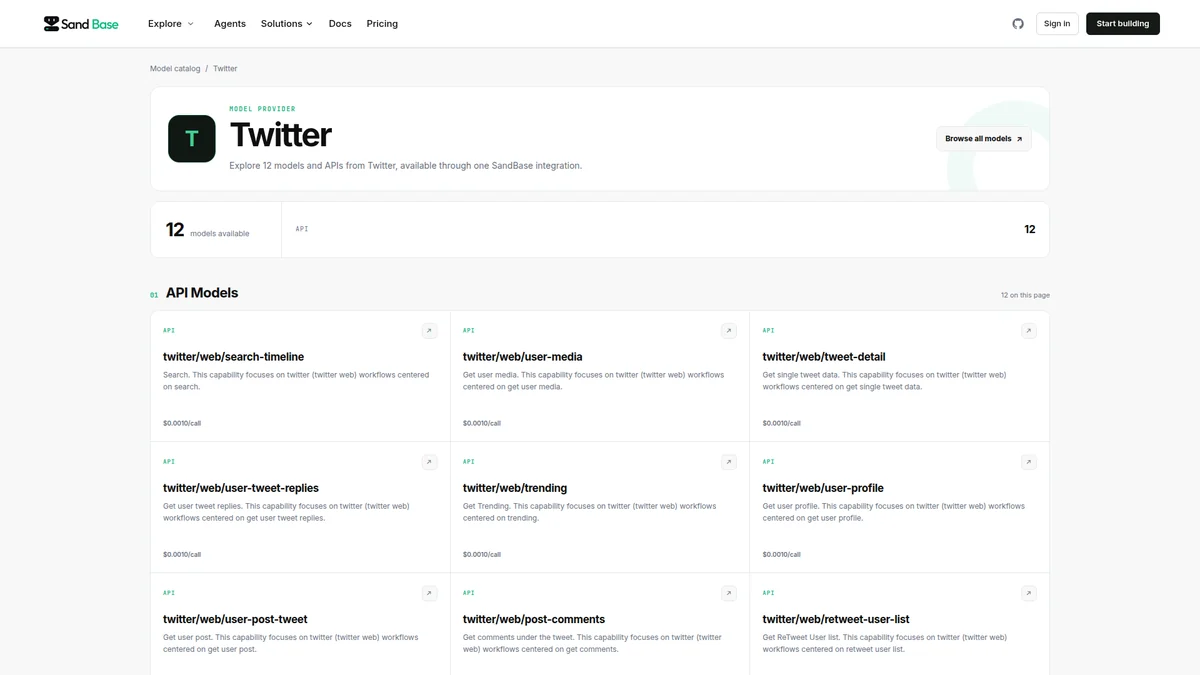Click the $0.0010/call price on user-media
The image size is (1200, 675).
click(x=482, y=423)
